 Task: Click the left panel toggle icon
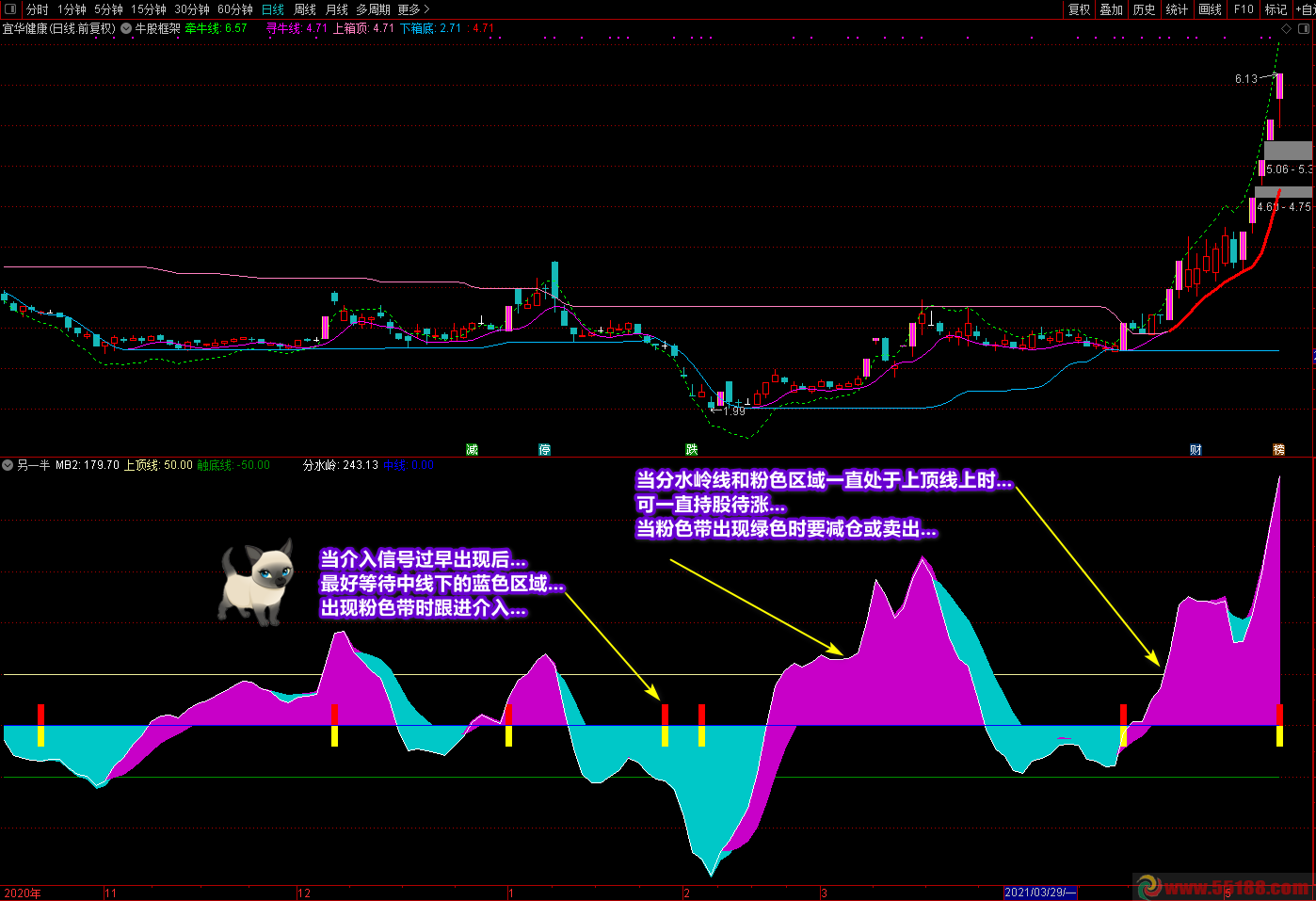(x=10, y=9)
